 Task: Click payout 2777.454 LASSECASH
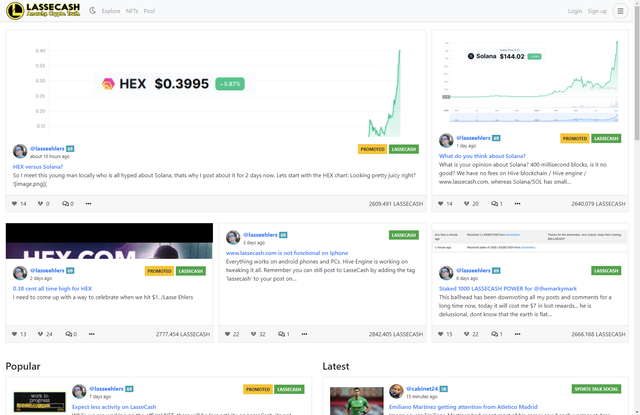pyautogui.click(x=183, y=334)
